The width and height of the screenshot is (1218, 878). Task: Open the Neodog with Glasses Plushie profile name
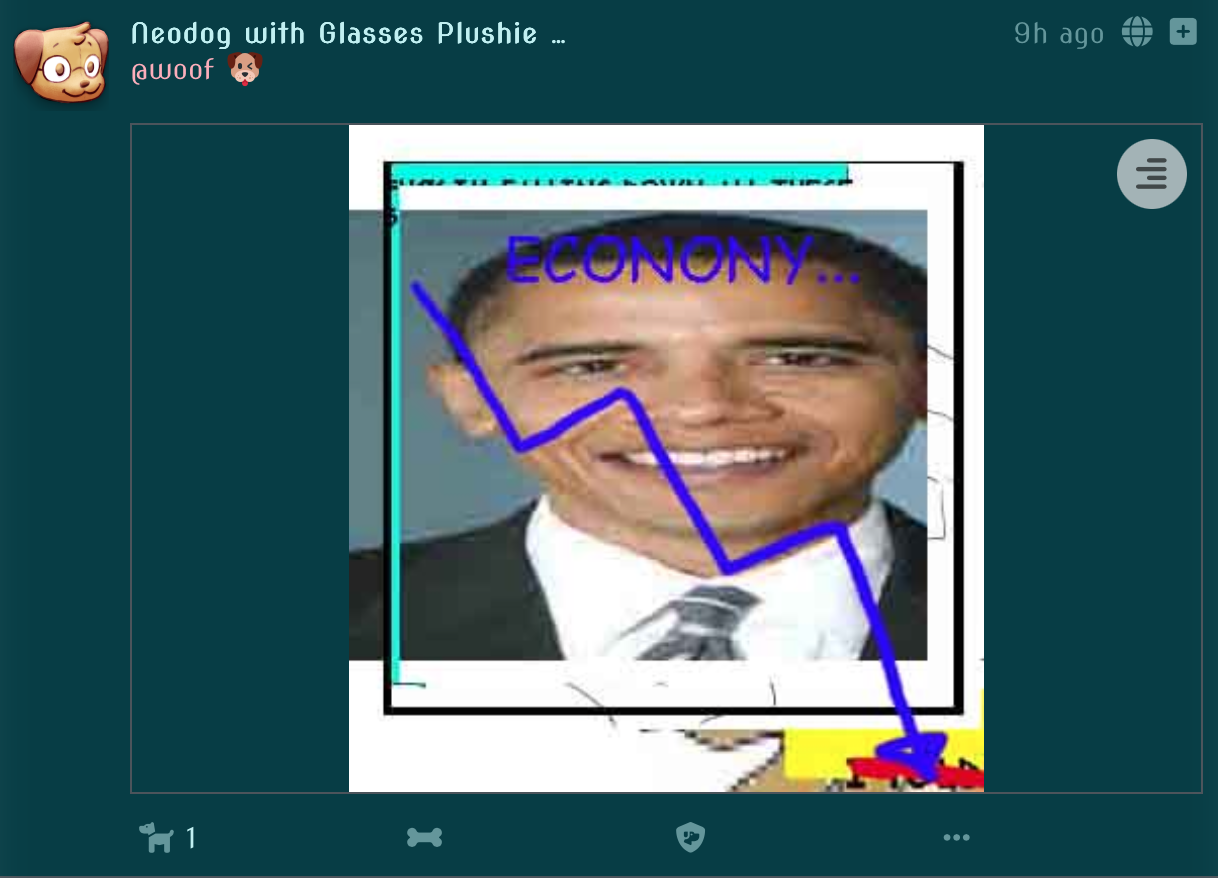pos(348,33)
